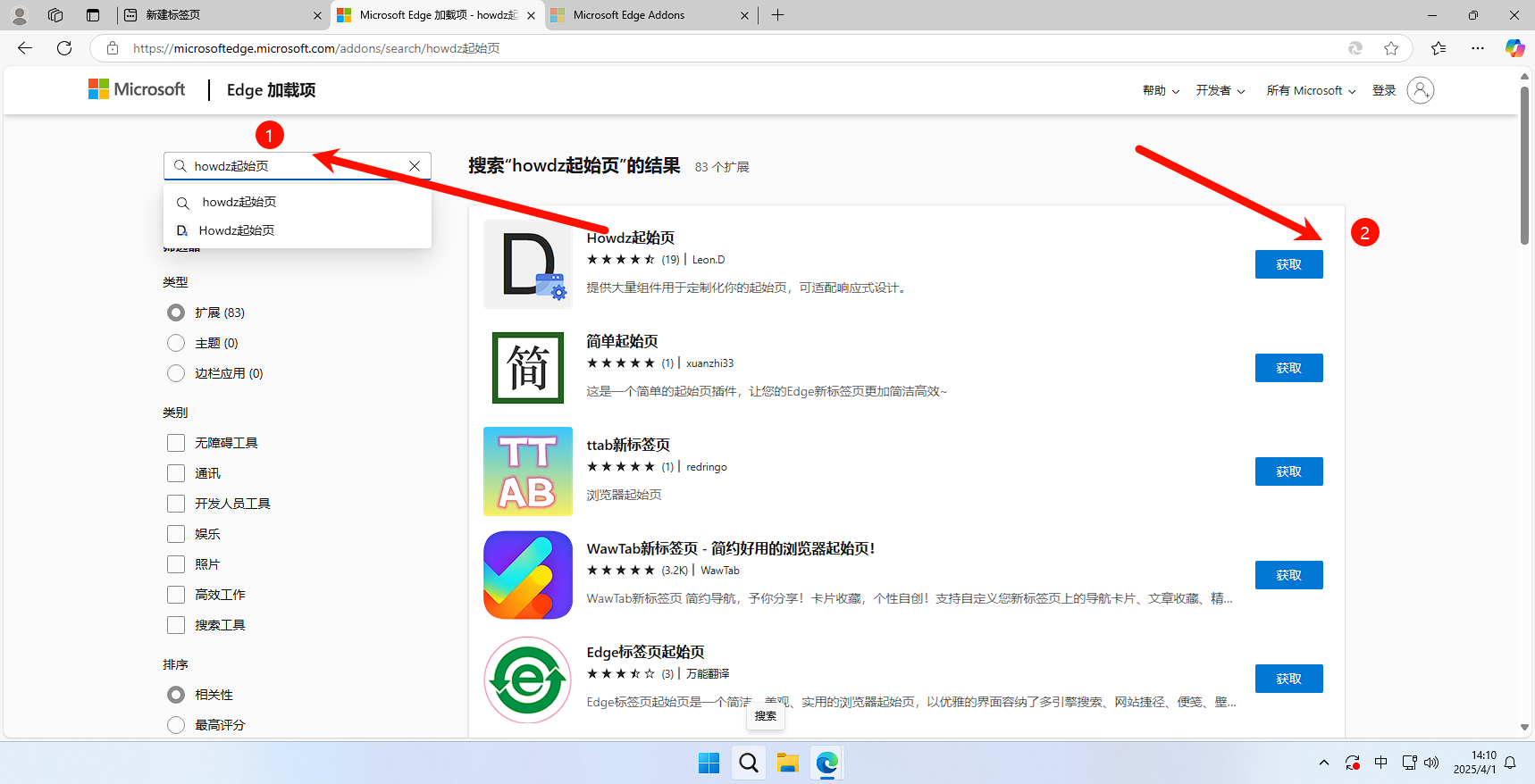Viewport: 1535px width, 784px height.
Task: Toggle the vertical tabs icon
Action: pyautogui.click(x=93, y=15)
